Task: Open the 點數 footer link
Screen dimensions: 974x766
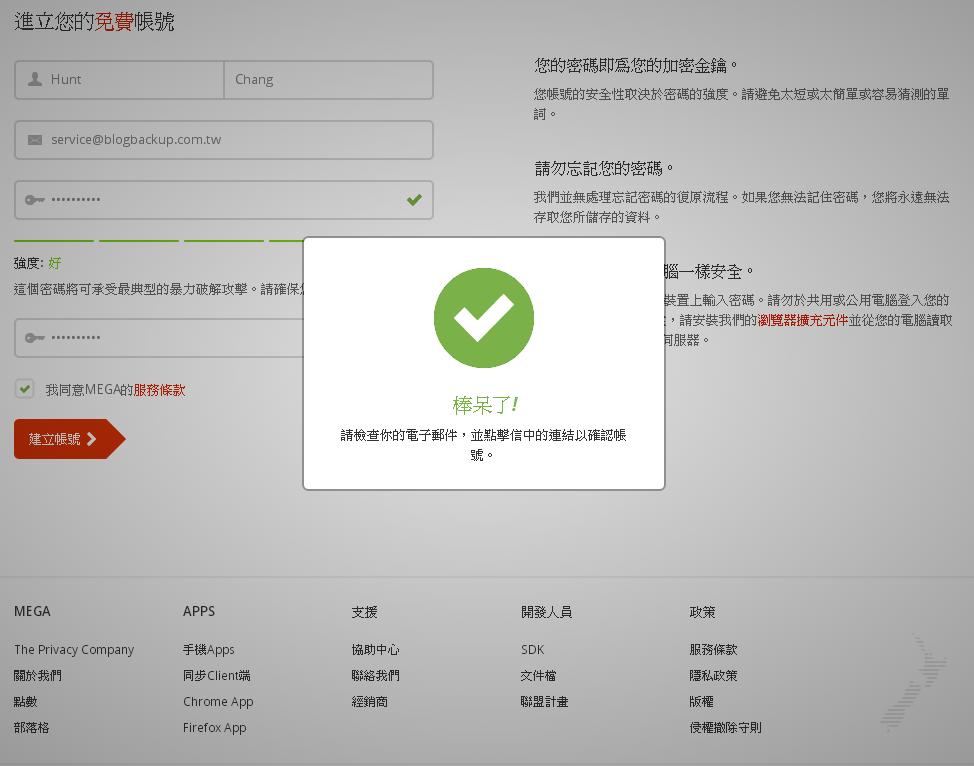Action: (x=25, y=701)
